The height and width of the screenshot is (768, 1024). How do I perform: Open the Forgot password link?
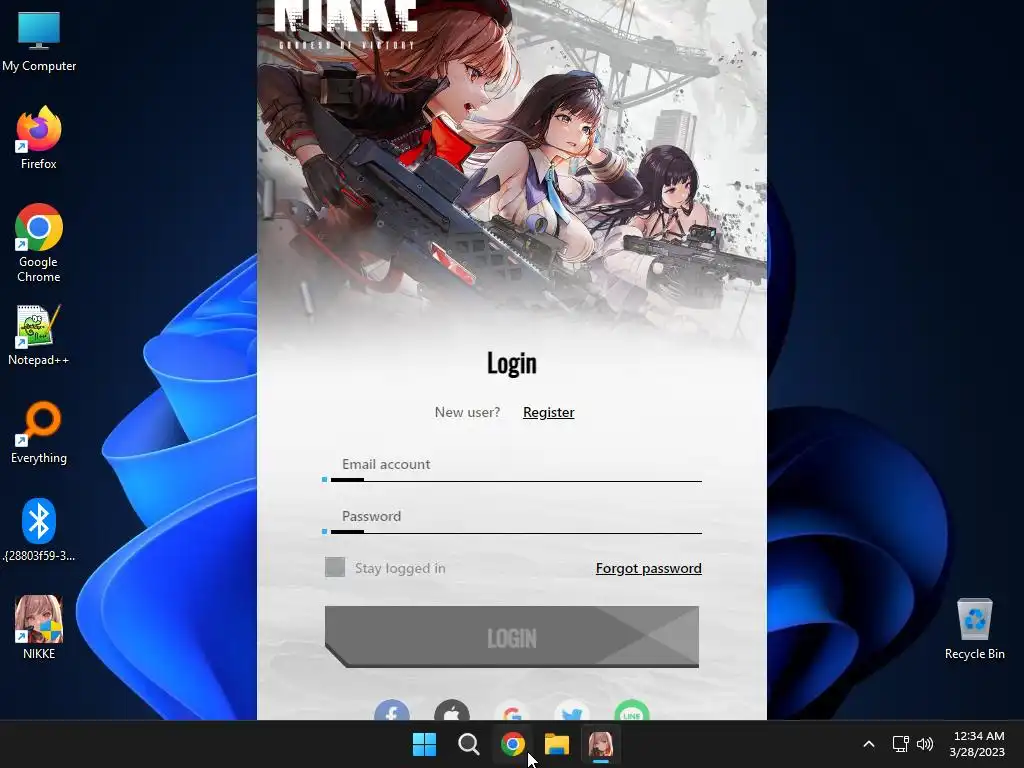(x=648, y=568)
